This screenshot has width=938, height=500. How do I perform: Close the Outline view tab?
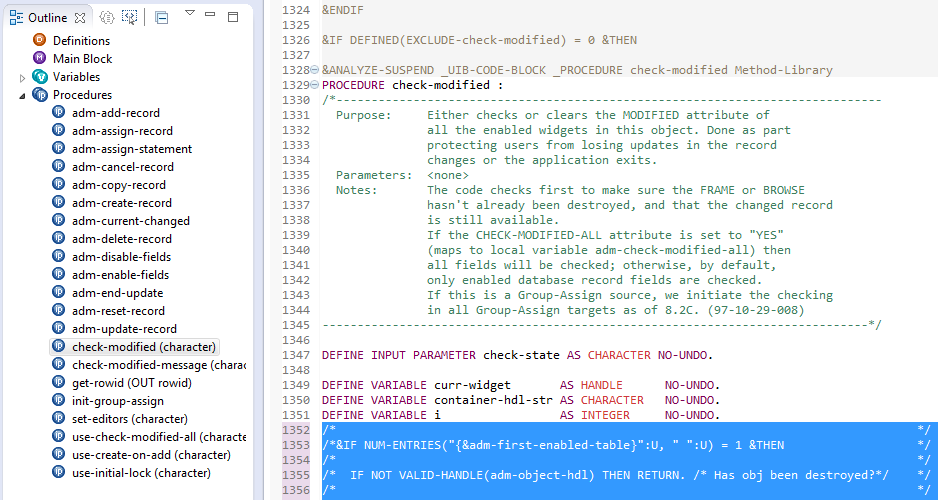point(80,18)
